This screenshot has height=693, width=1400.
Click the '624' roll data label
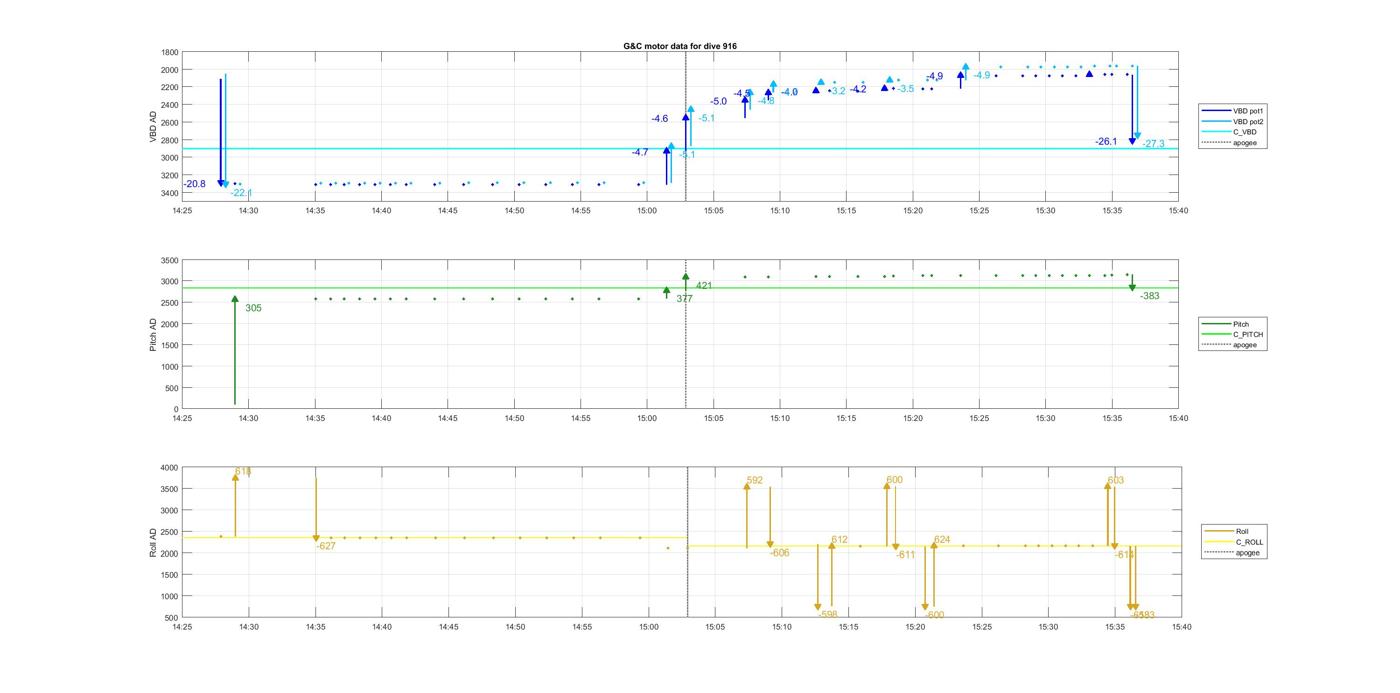point(942,540)
